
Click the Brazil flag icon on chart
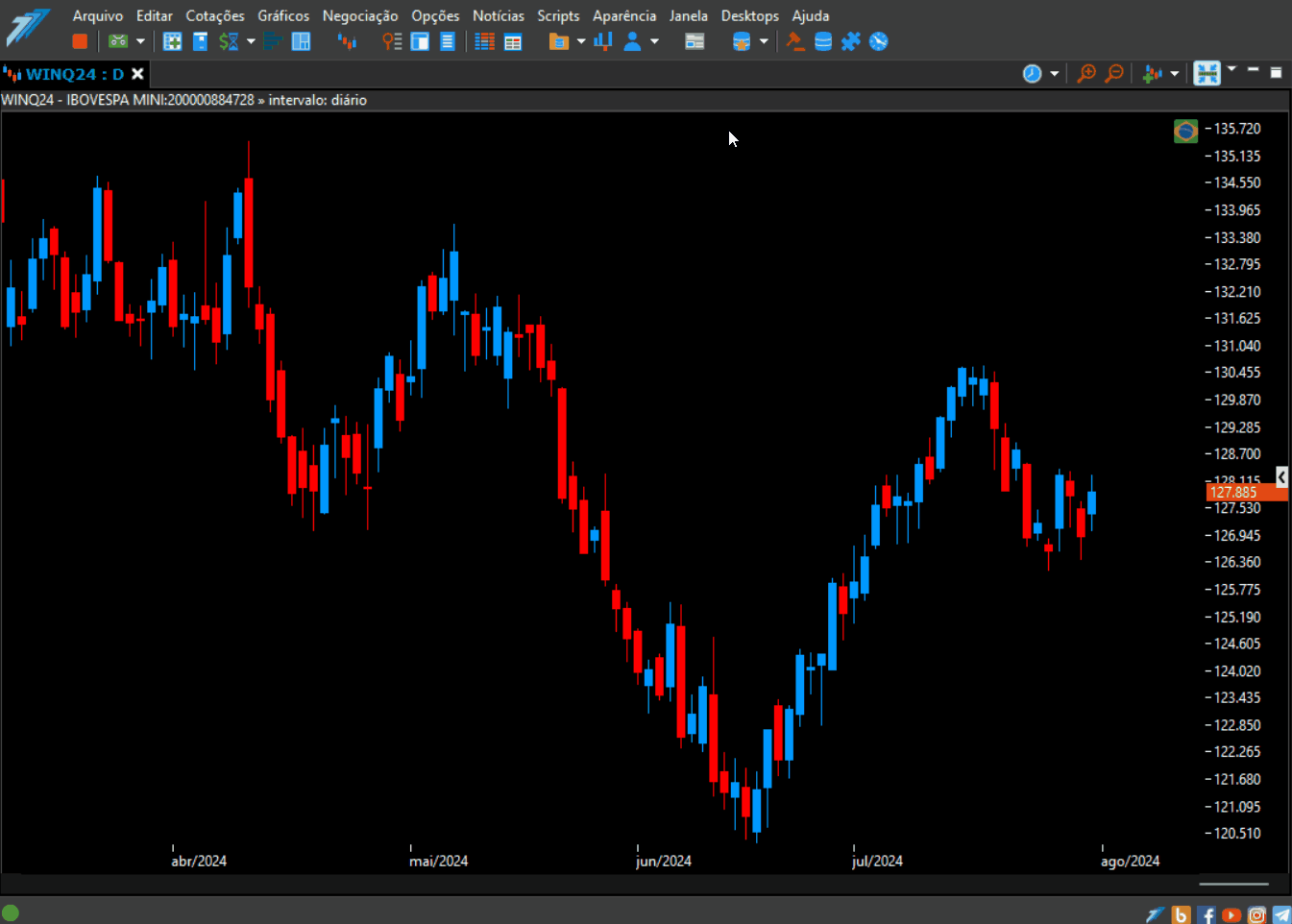click(1186, 131)
